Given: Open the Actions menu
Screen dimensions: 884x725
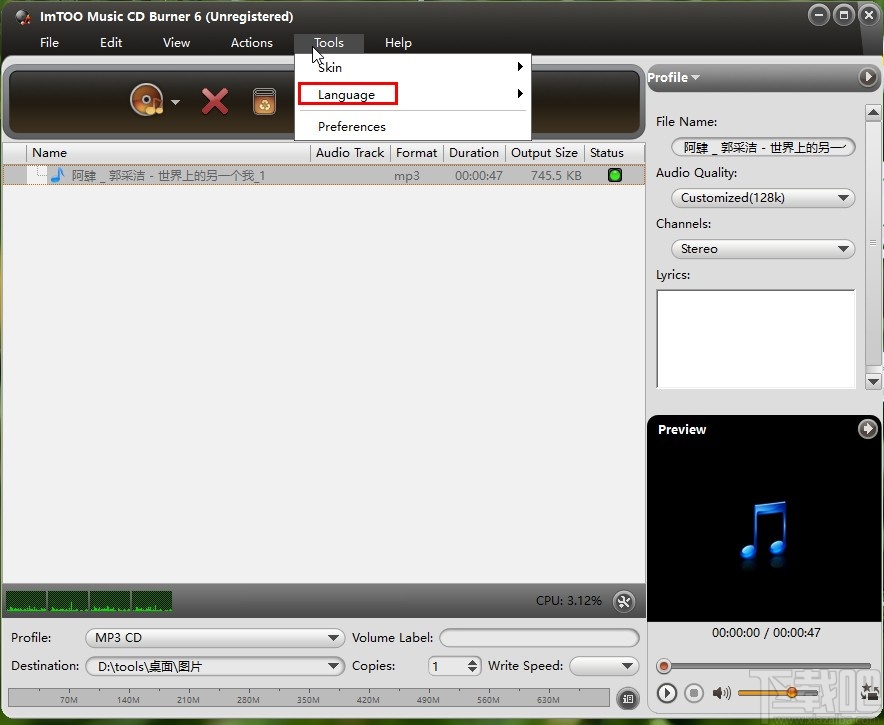Looking at the screenshot, I should 251,43.
